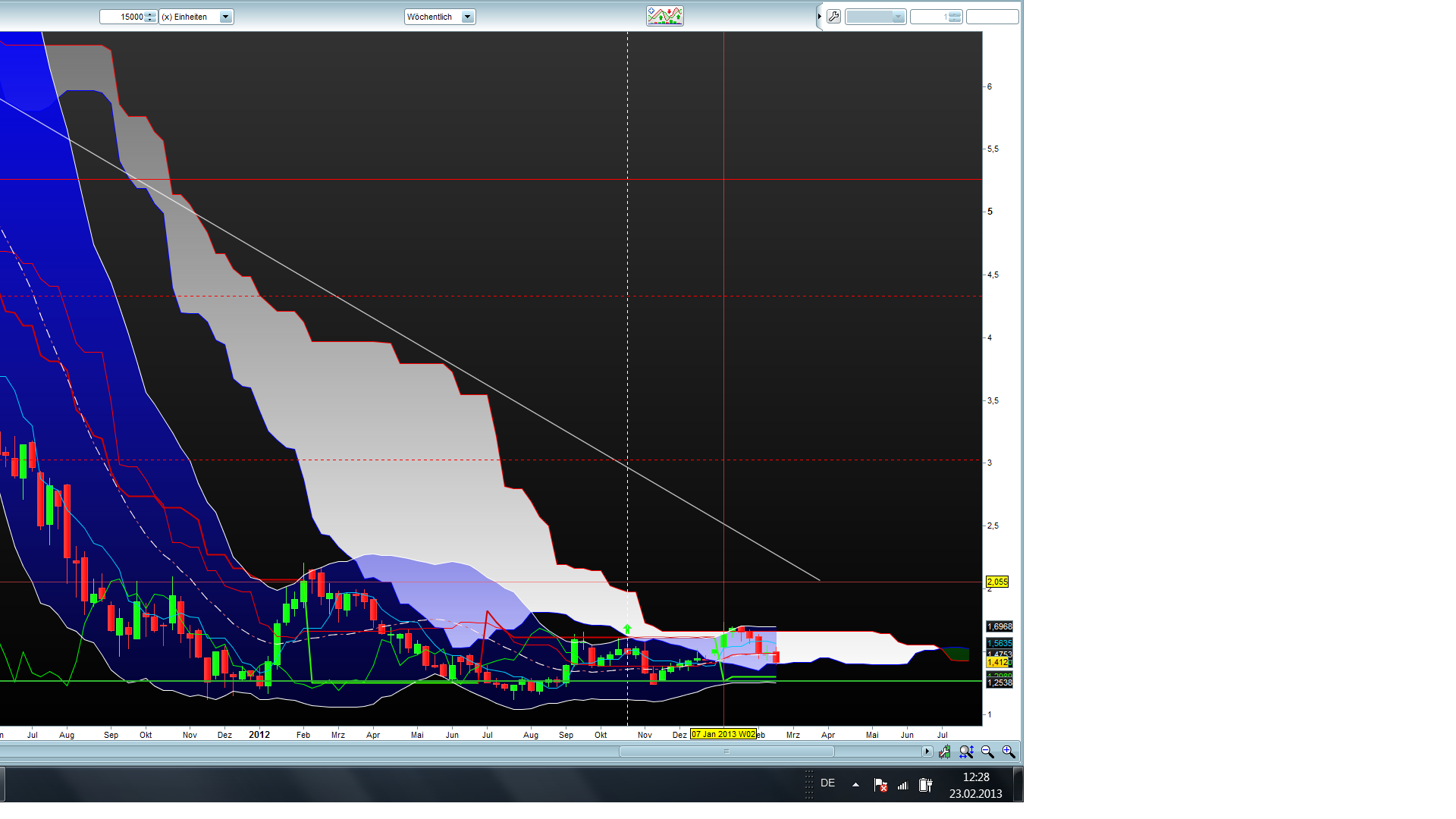Expand the side panel arrow handle

click(x=819, y=17)
